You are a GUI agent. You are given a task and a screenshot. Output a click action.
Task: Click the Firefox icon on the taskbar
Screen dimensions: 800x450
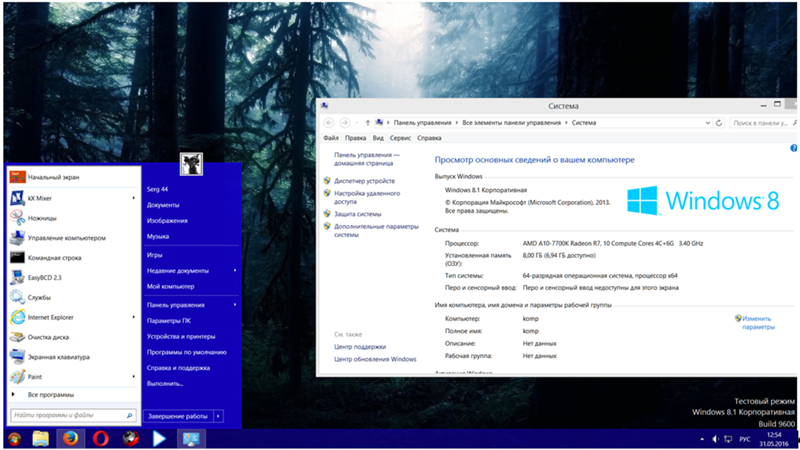pyautogui.click(x=71, y=438)
